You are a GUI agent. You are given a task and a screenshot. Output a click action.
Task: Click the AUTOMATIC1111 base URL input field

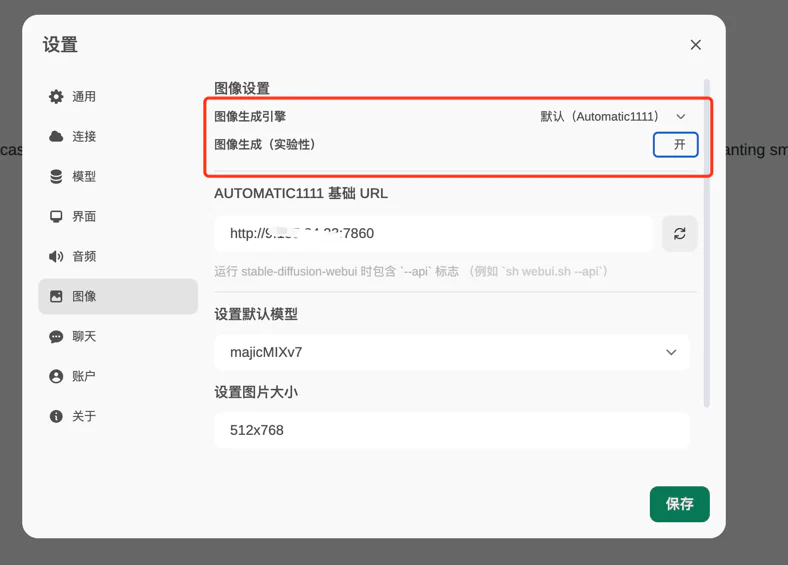(x=433, y=234)
